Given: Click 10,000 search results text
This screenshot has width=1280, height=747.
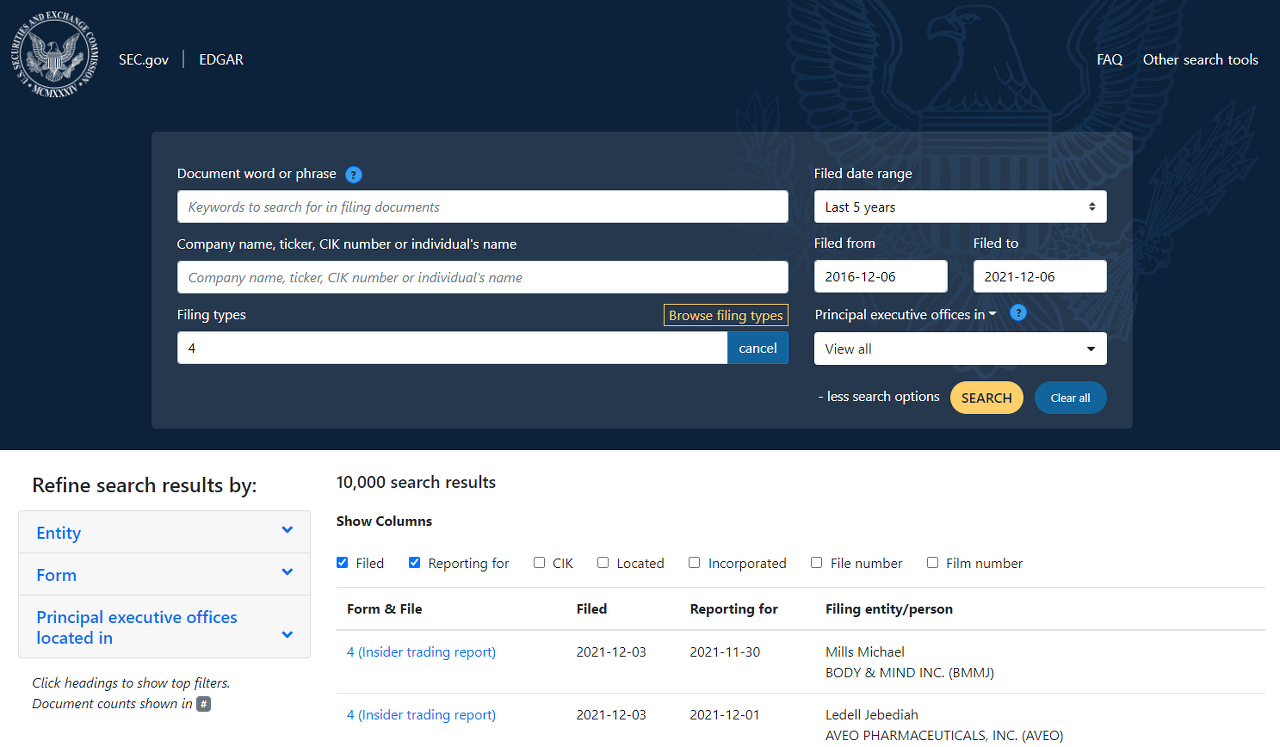Looking at the screenshot, I should coord(416,482).
